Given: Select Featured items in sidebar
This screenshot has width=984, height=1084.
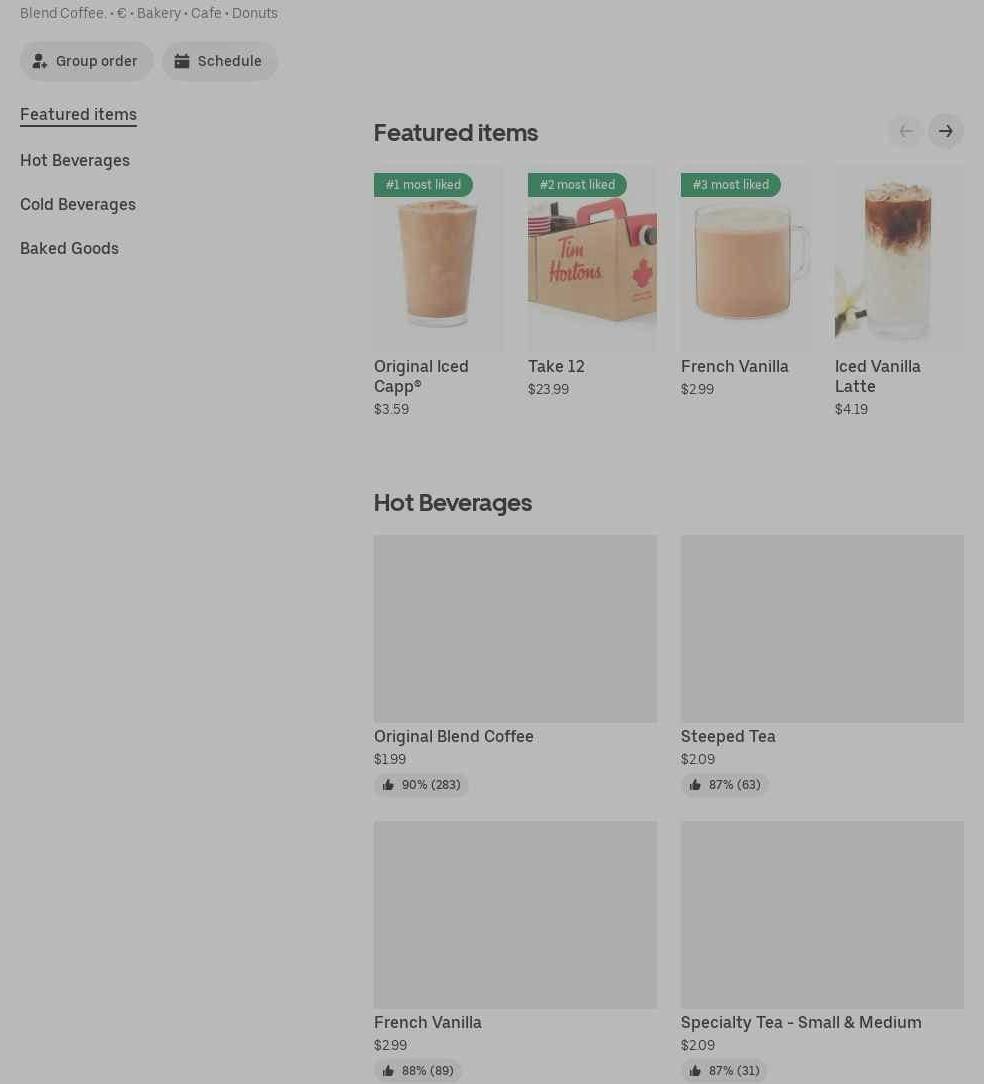Looking at the screenshot, I should [x=78, y=114].
